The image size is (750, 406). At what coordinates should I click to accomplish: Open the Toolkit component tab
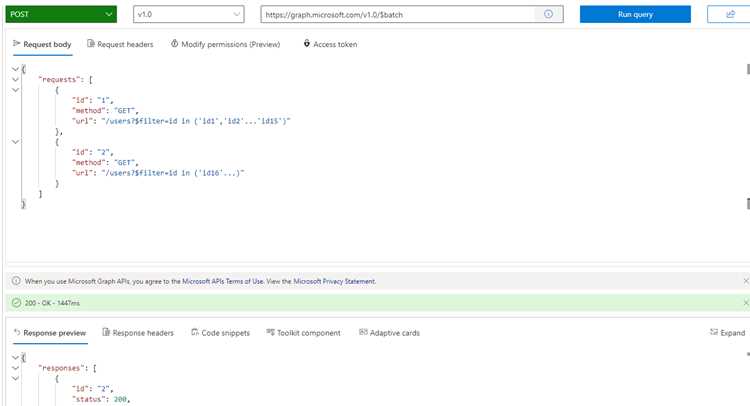[303, 333]
